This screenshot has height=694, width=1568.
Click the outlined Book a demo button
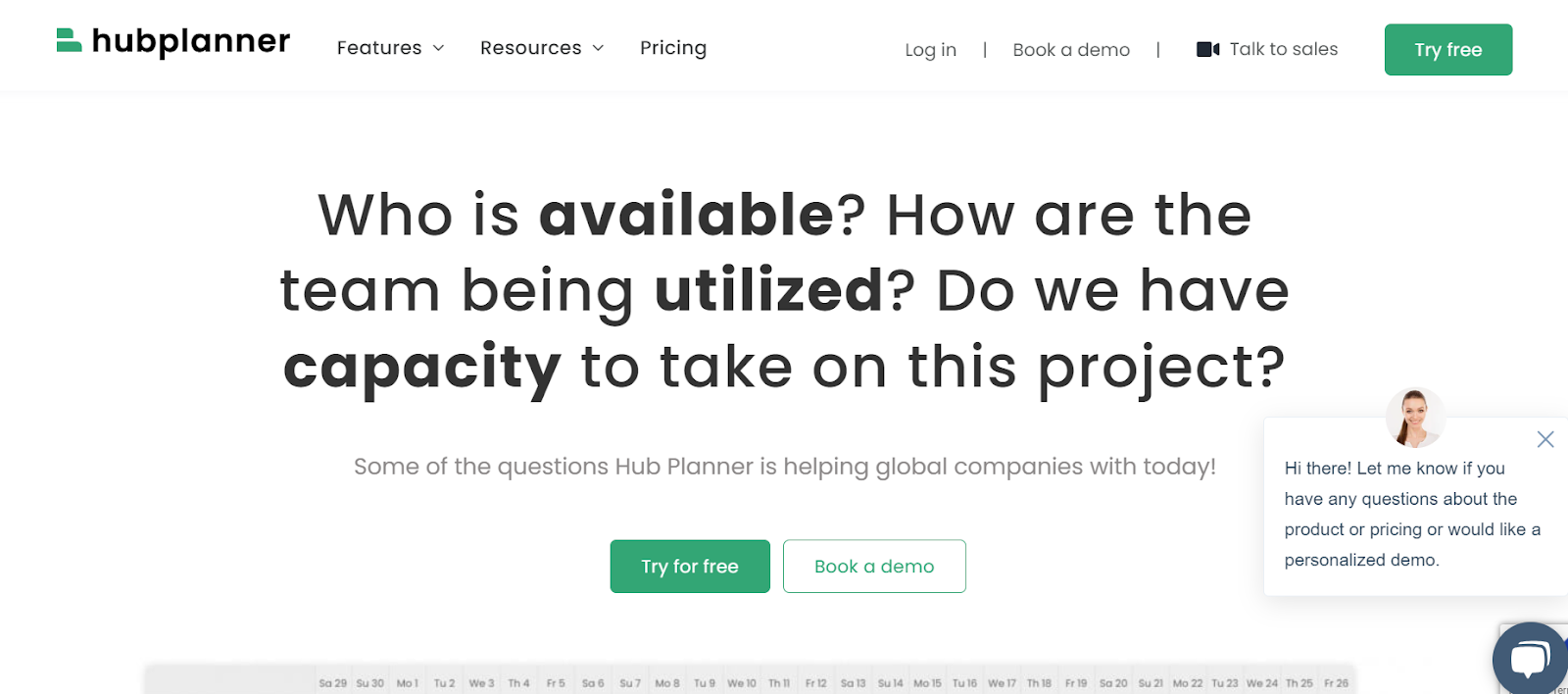873,566
